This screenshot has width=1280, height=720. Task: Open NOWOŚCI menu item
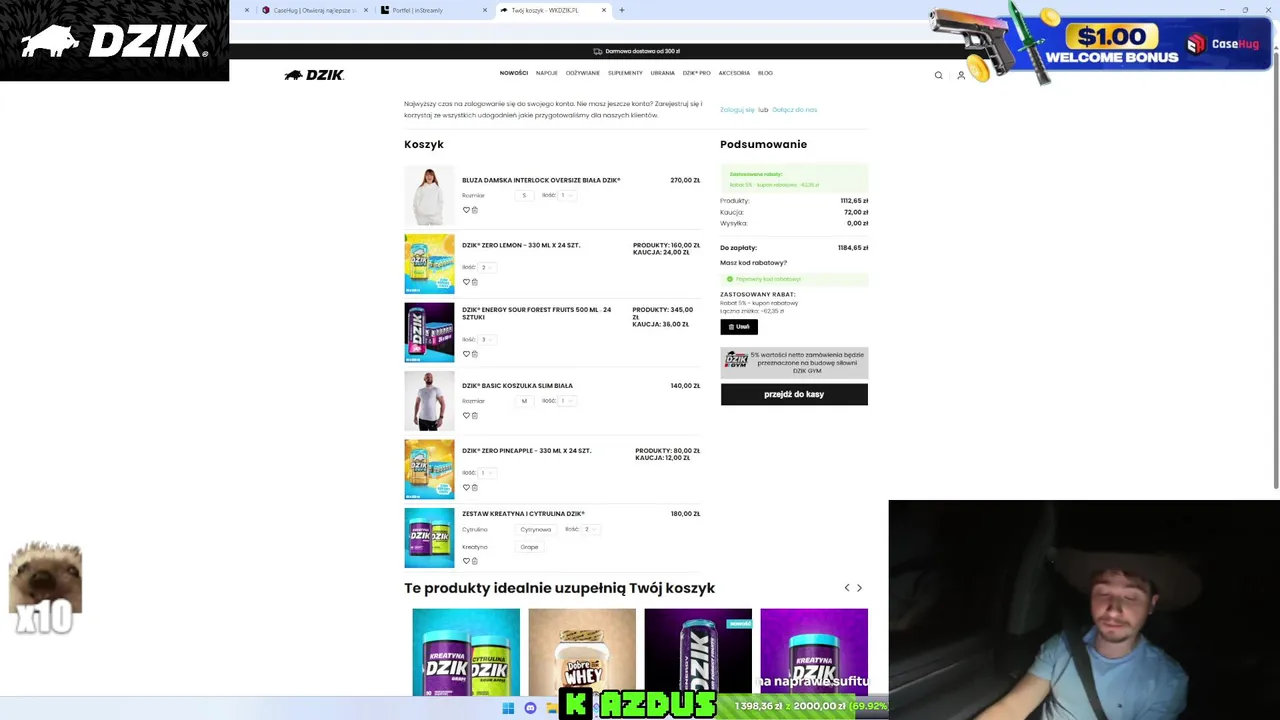coord(514,73)
